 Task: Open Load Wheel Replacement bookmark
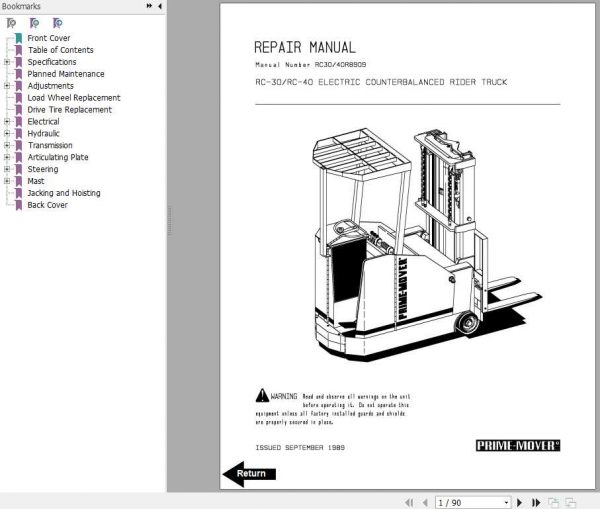point(73,98)
